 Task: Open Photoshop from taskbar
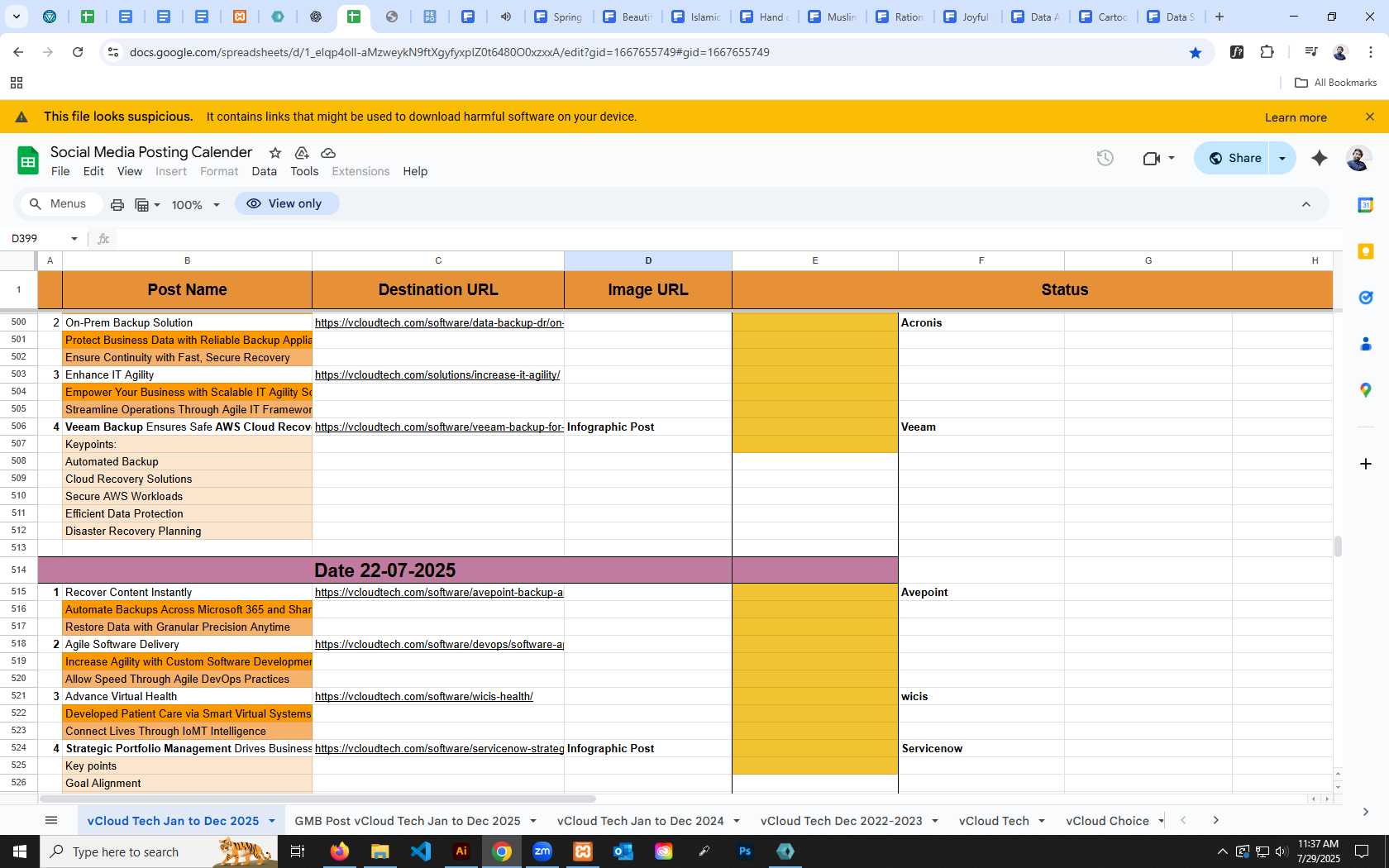click(x=745, y=851)
